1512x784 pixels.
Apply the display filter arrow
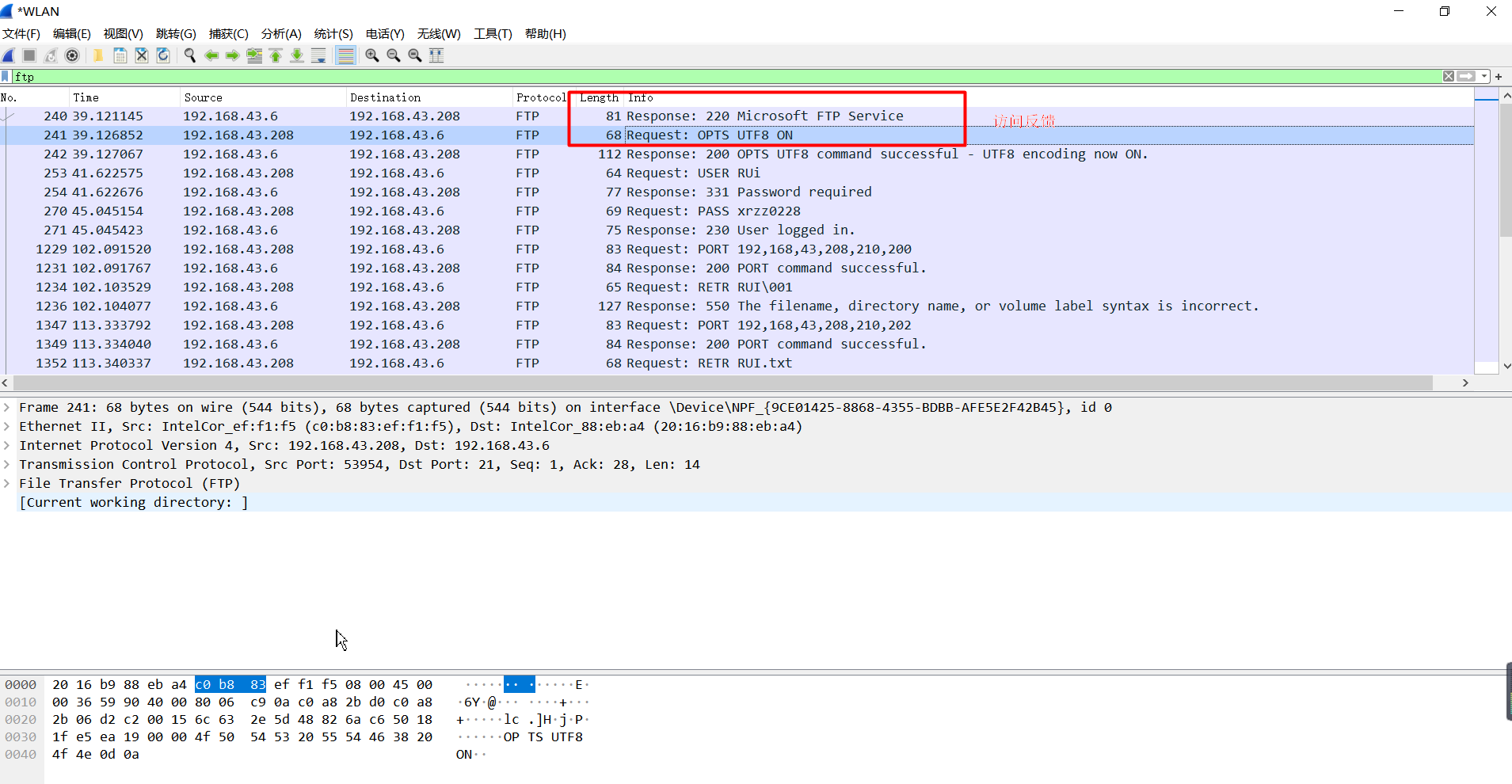point(1466,77)
